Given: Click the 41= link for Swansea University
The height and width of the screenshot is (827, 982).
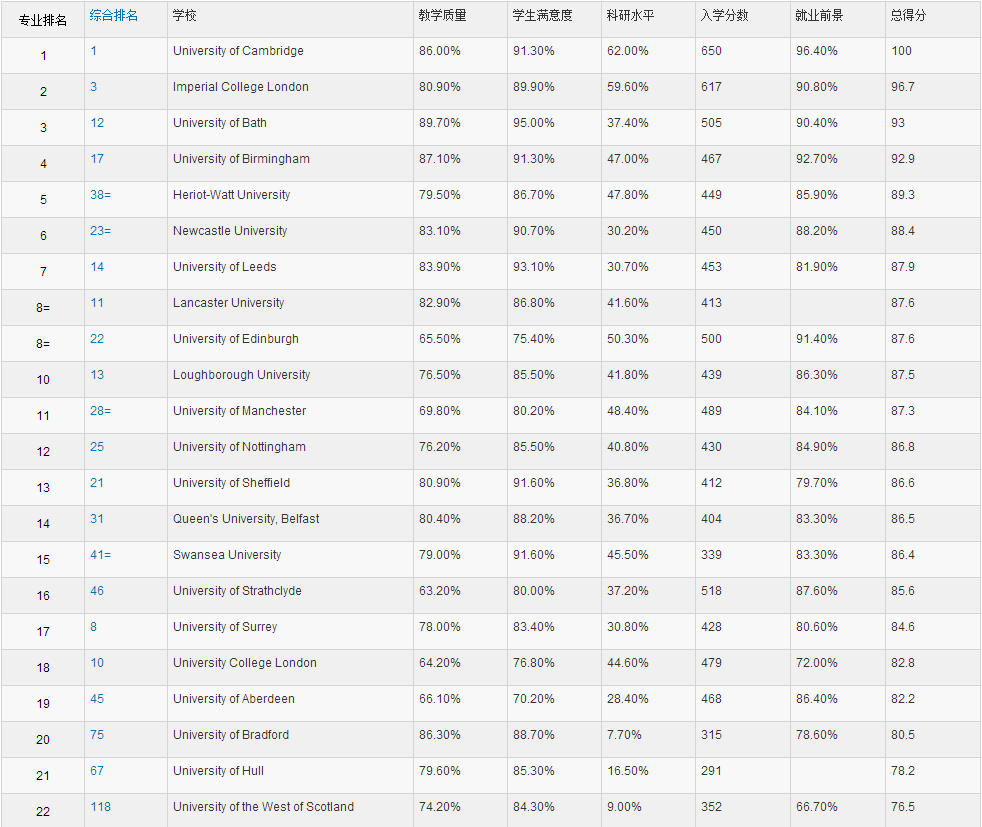Looking at the screenshot, I should 101,555.
